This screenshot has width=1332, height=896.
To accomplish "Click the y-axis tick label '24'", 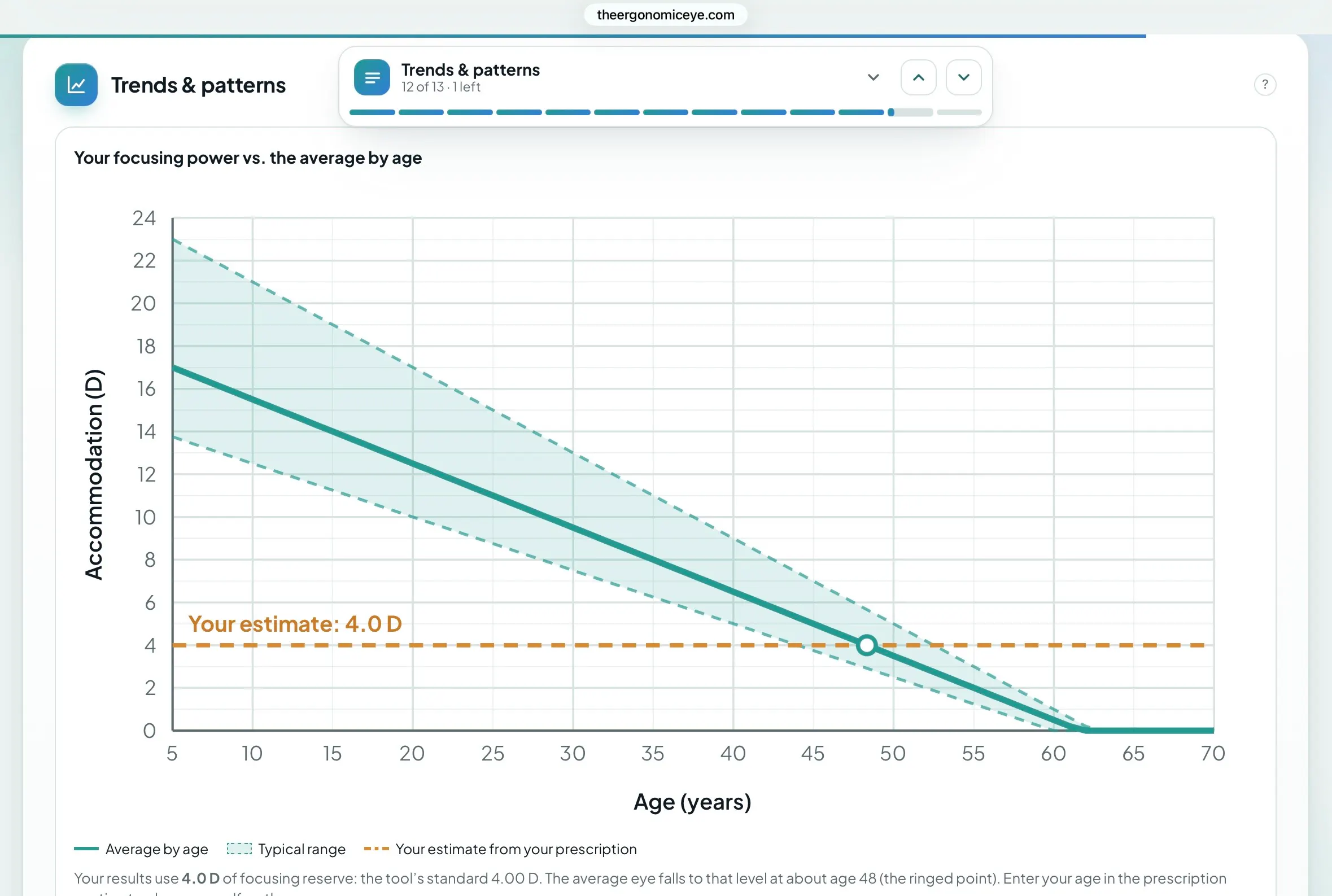I will (144, 218).
